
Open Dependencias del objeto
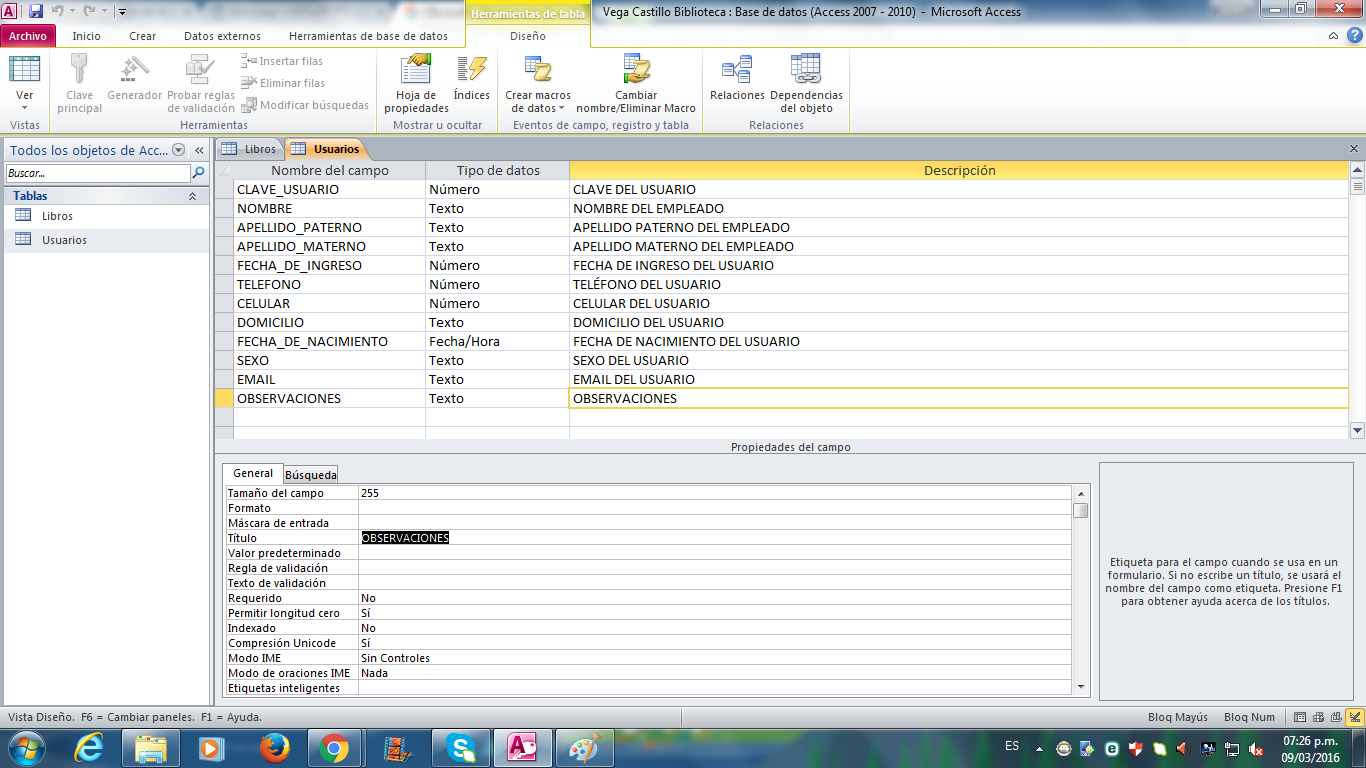[806, 72]
